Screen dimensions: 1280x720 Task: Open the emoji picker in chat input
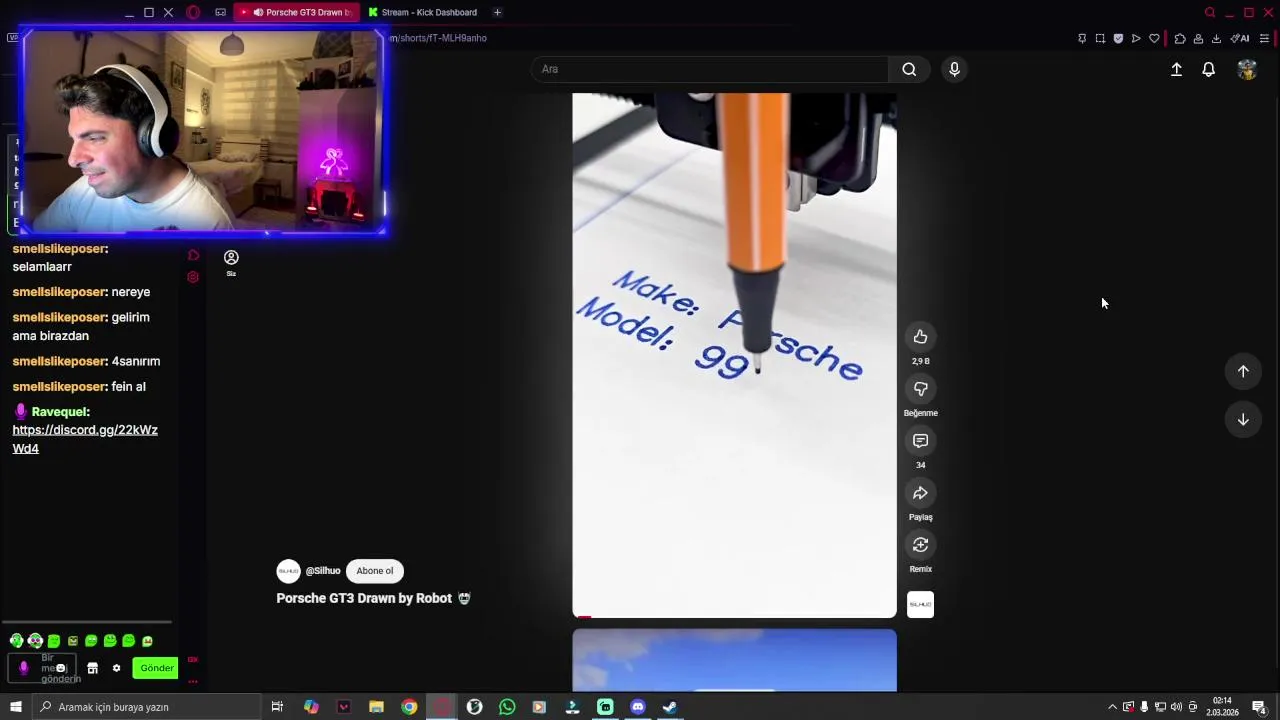[61, 668]
